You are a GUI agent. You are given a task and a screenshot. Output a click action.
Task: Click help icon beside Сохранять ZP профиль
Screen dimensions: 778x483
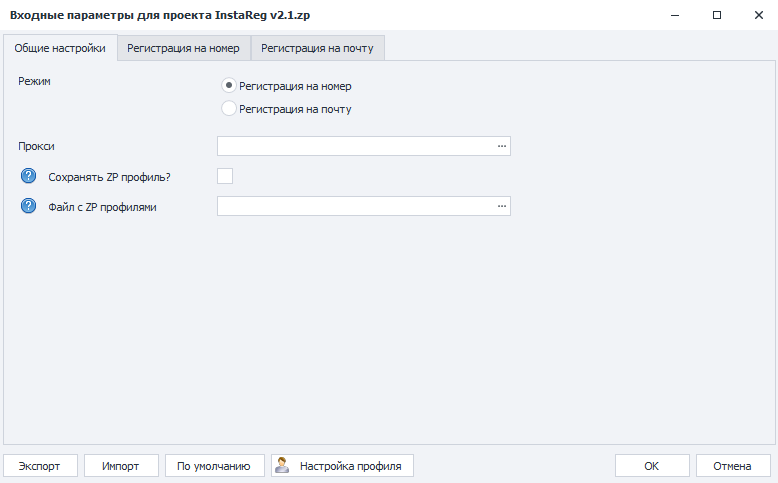[28, 176]
